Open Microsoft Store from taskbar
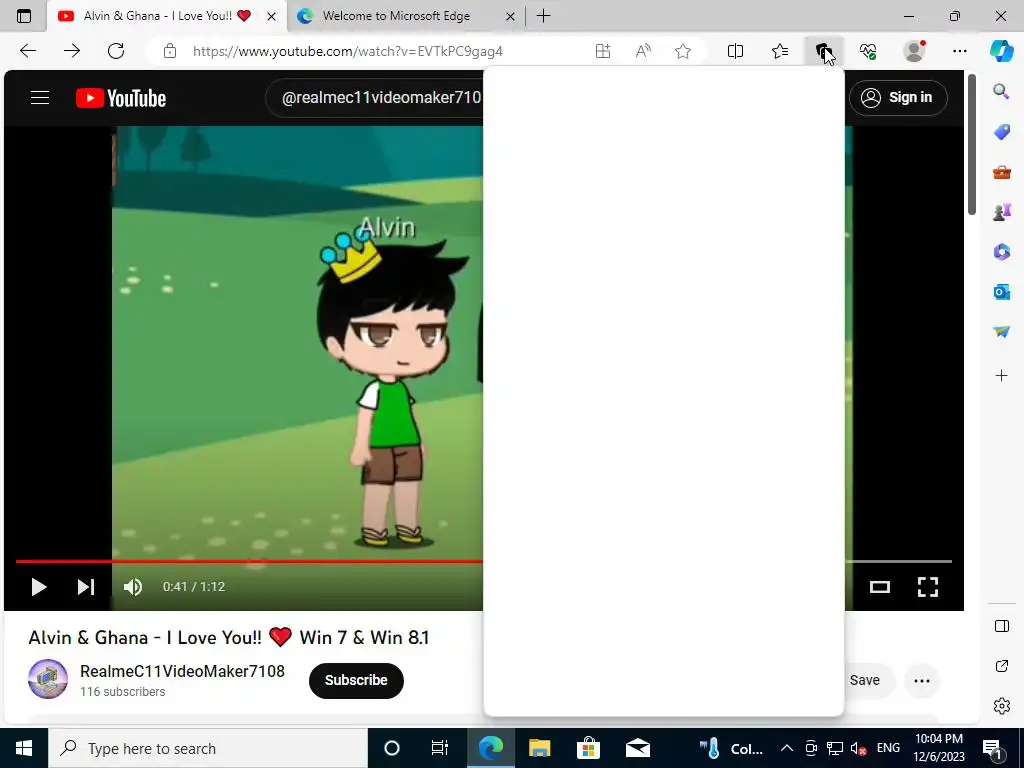The width and height of the screenshot is (1024, 768). pyautogui.click(x=588, y=748)
